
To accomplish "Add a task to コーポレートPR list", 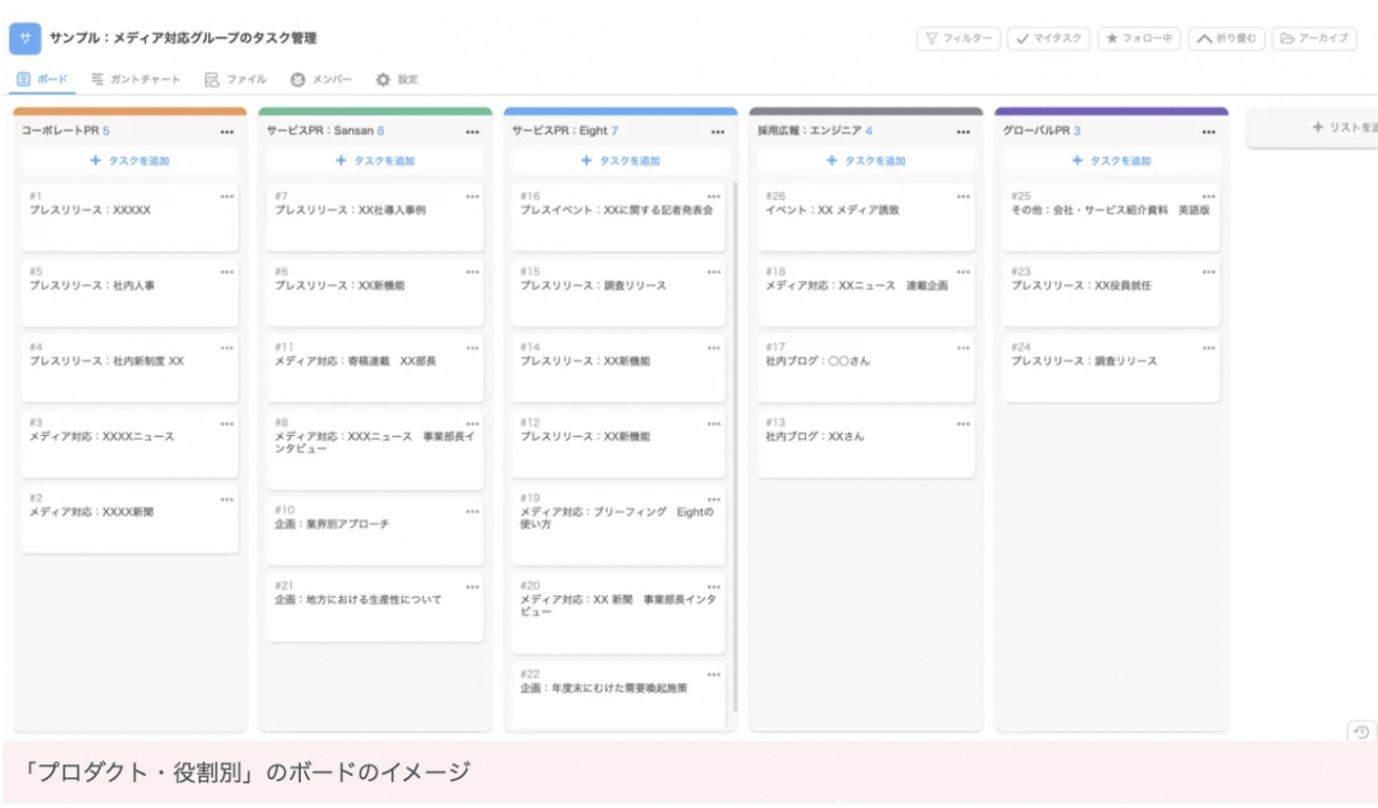I will (x=130, y=160).
